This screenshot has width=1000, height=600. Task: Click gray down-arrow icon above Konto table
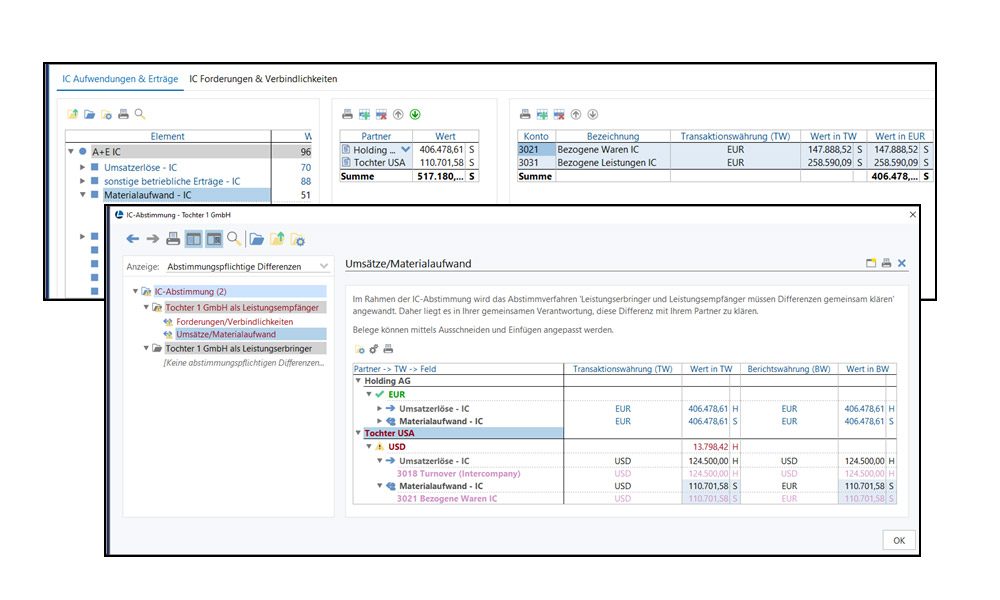point(592,115)
